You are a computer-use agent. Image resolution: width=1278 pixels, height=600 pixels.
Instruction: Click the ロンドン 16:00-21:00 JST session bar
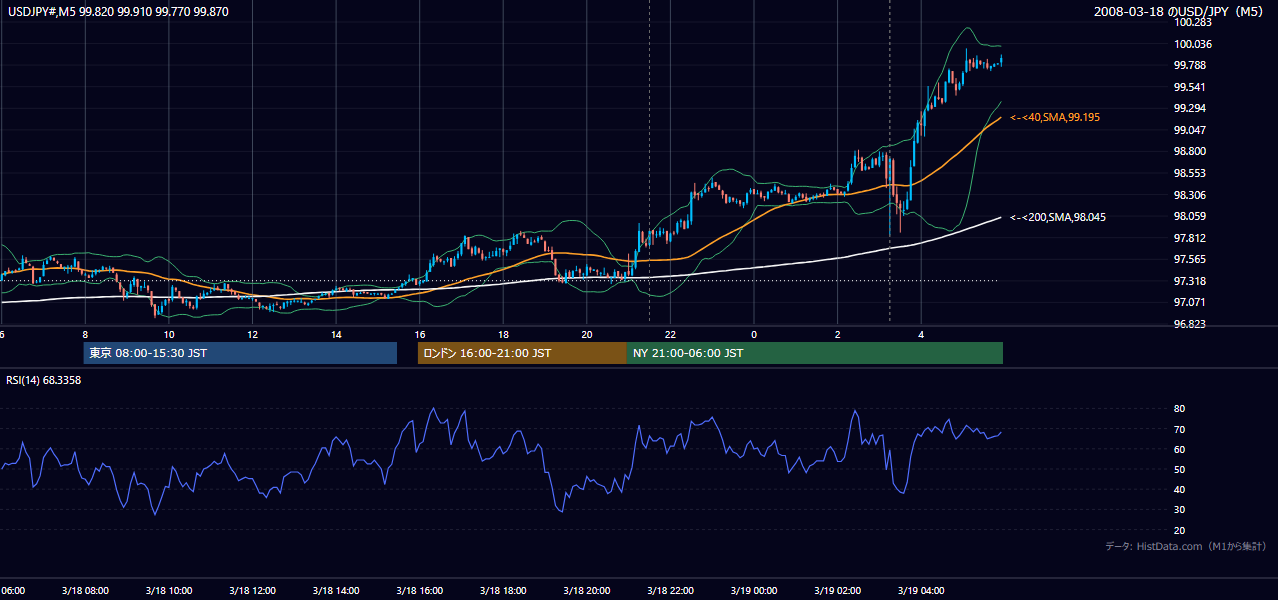(x=522, y=353)
